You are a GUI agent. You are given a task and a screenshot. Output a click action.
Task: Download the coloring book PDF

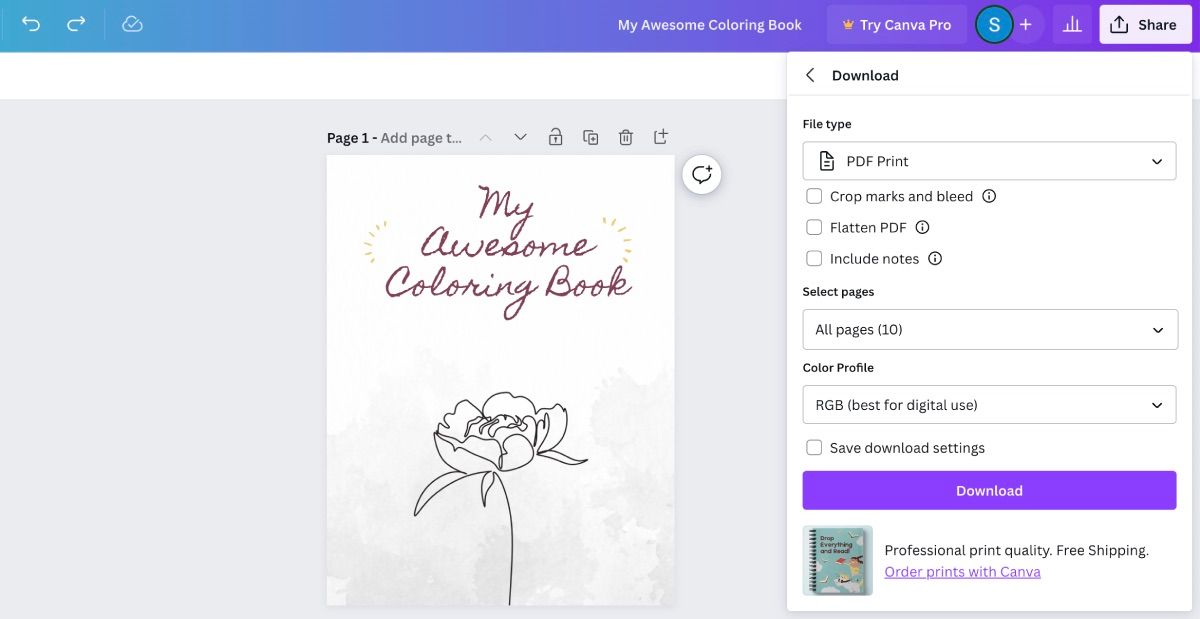click(x=989, y=490)
